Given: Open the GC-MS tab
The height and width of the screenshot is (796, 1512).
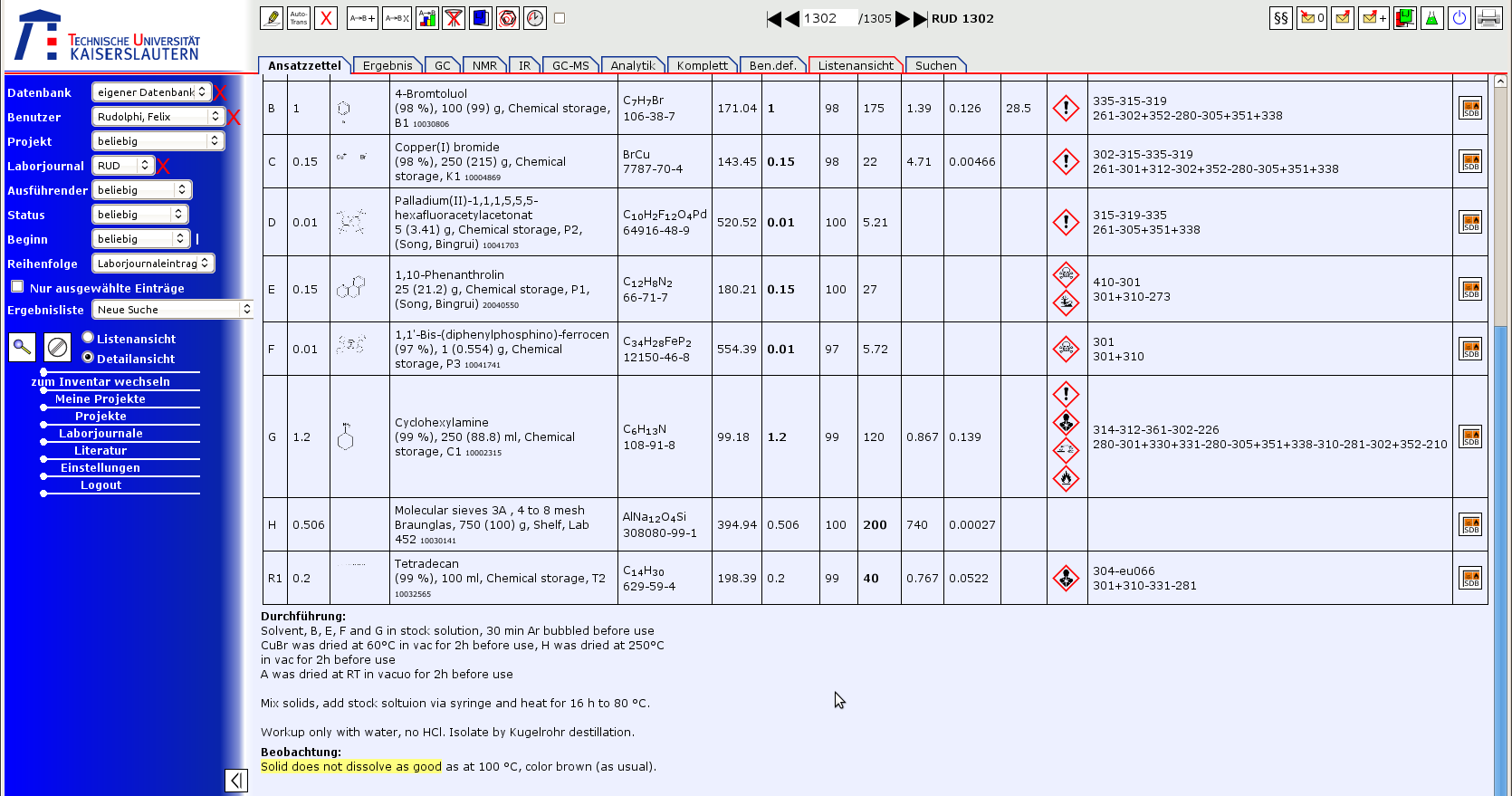Looking at the screenshot, I should (570, 65).
